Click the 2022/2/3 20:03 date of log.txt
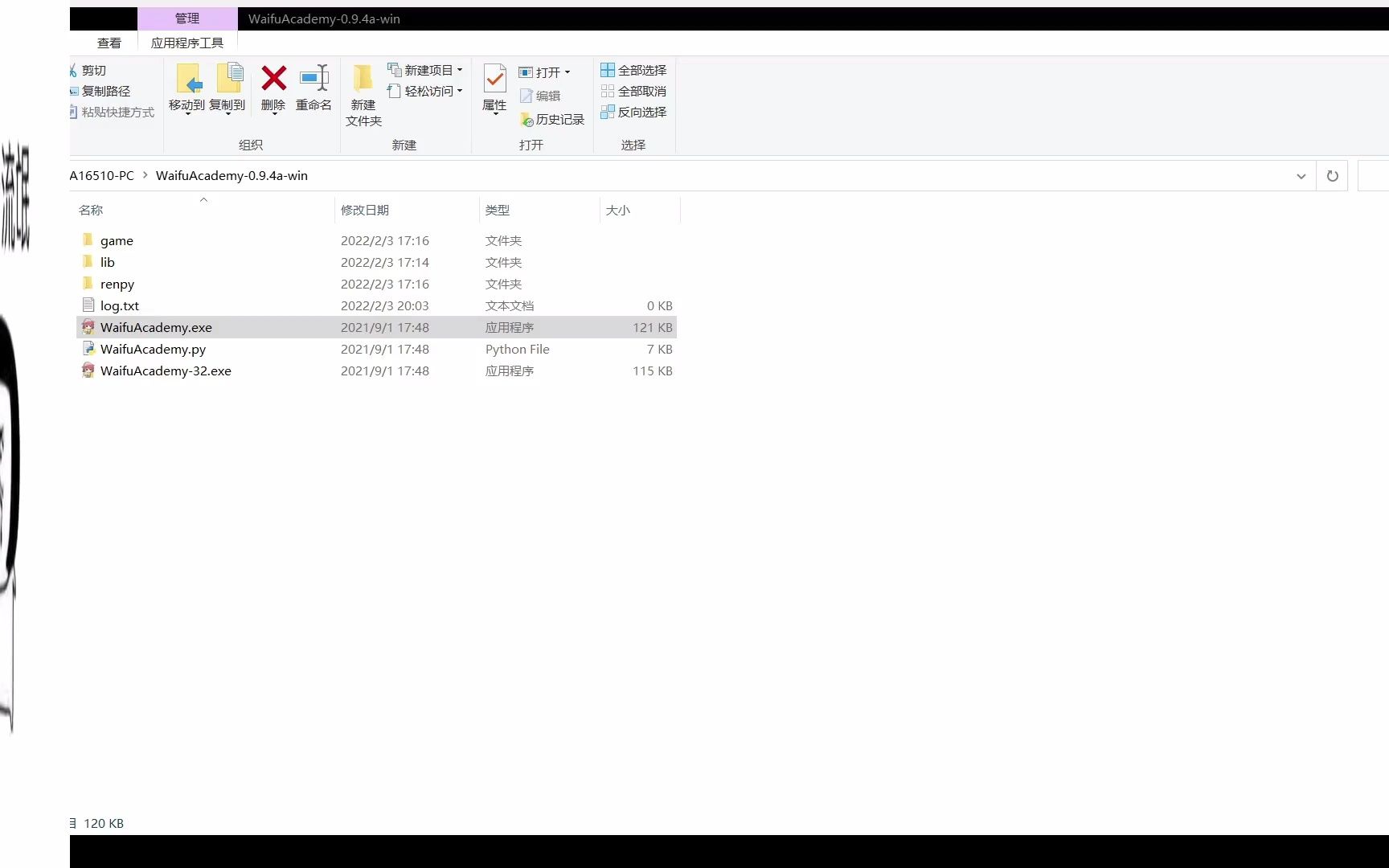The image size is (1389, 868). (x=385, y=306)
